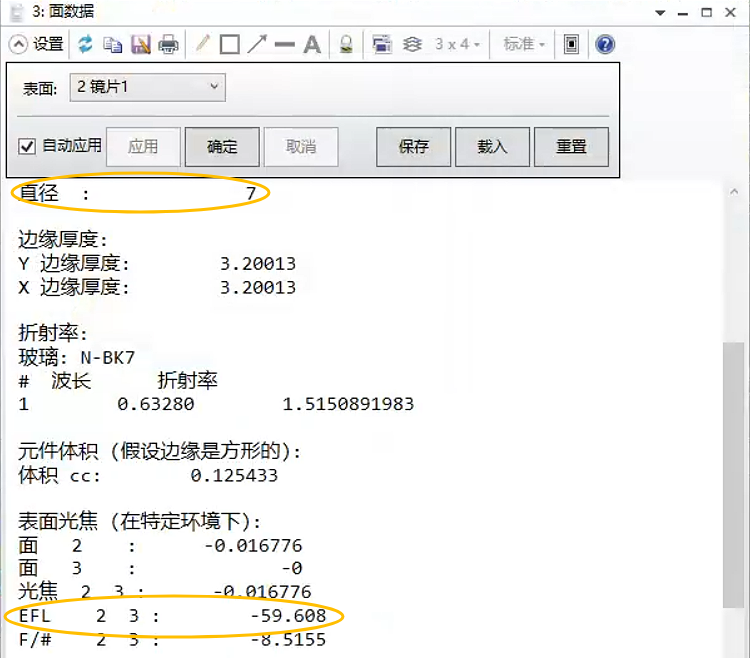Select the text annotation A tool
The image size is (750, 658).
[312, 44]
